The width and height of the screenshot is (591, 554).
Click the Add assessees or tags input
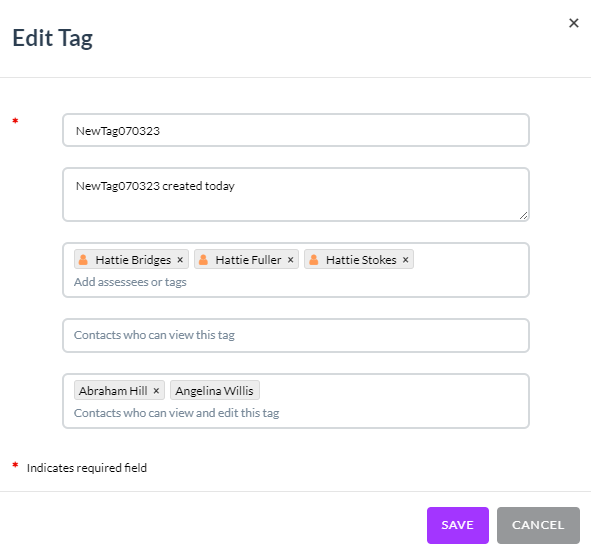coord(130,282)
